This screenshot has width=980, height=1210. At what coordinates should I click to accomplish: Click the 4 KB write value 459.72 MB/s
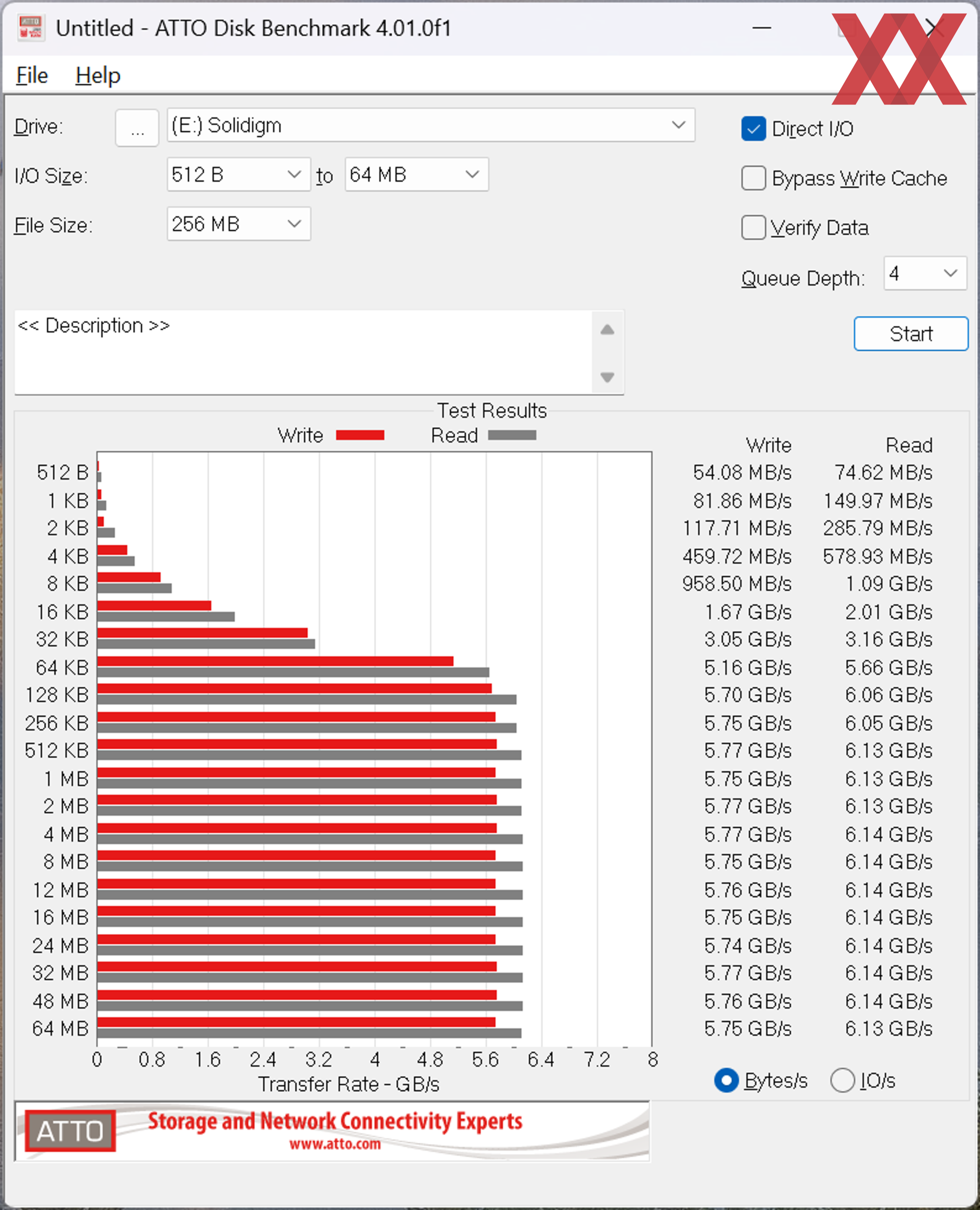pyautogui.click(x=737, y=556)
